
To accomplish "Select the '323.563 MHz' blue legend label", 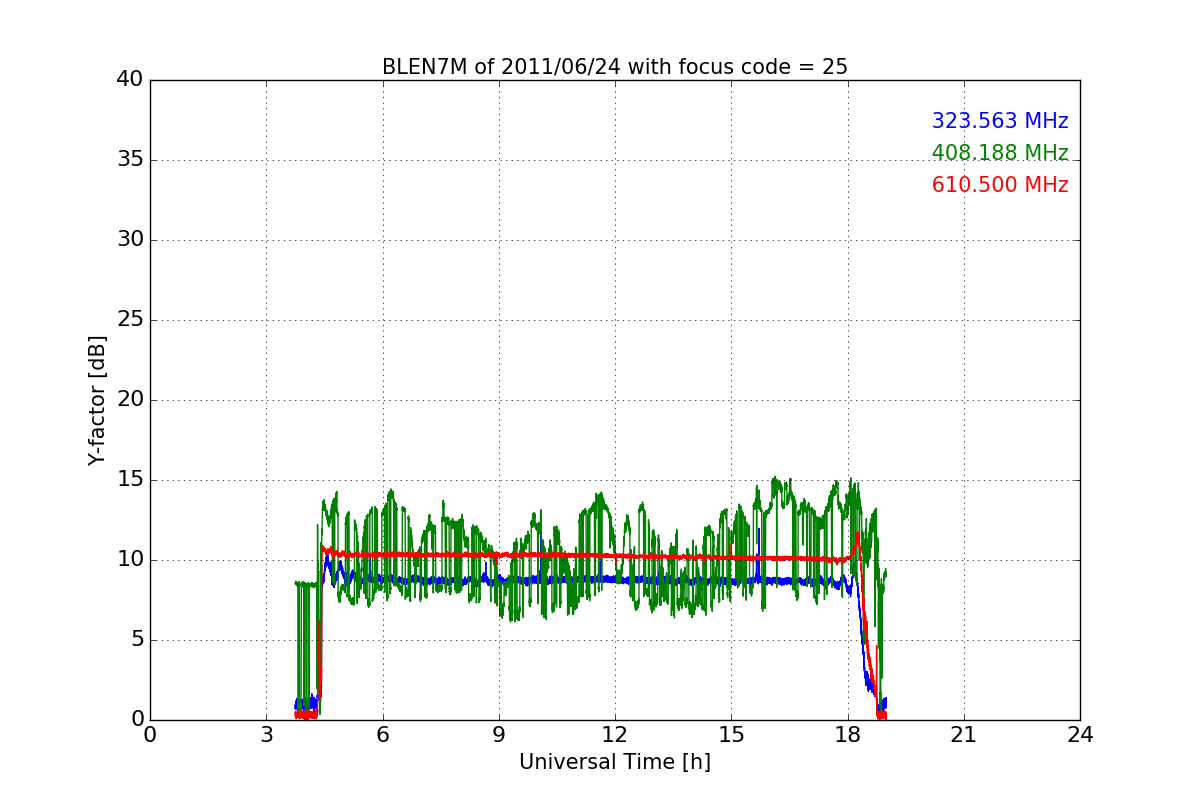I will [x=1000, y=121].
